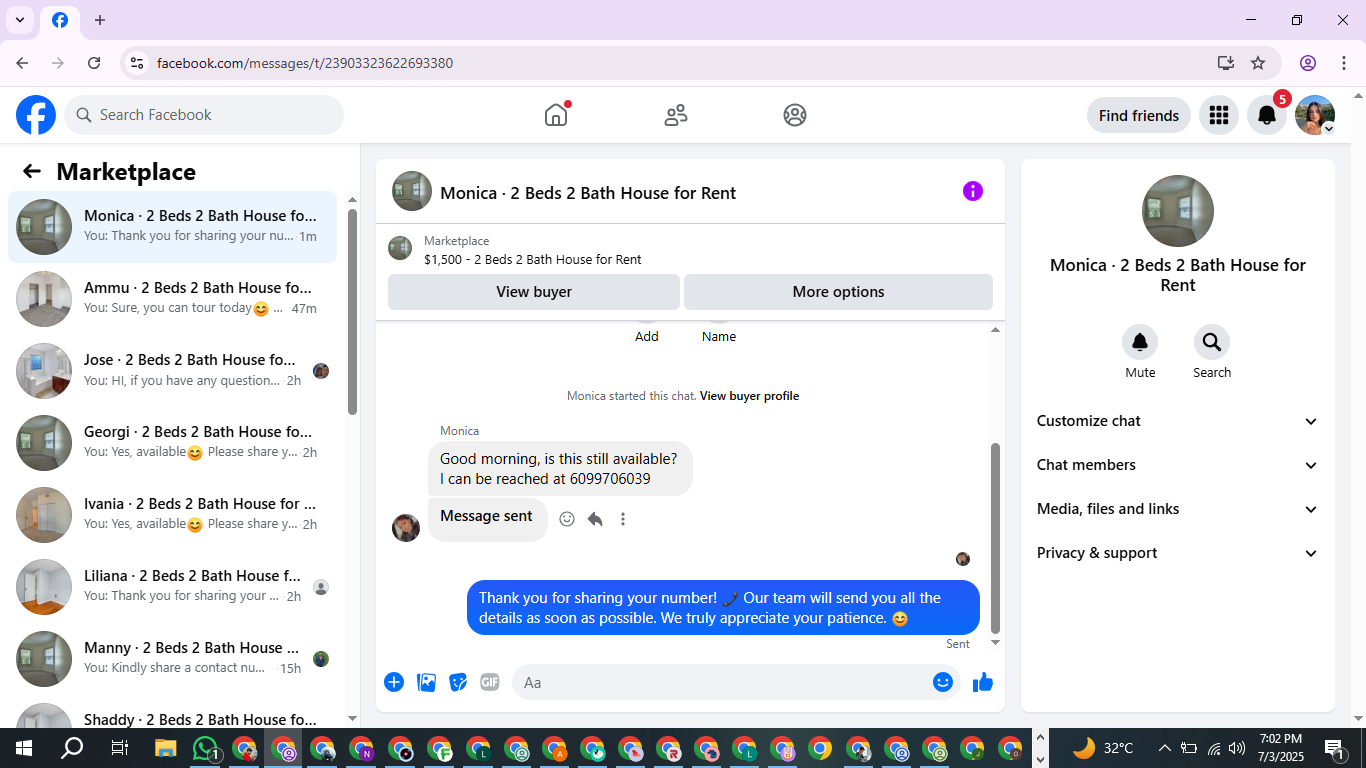Viewport: 1366px width, 768px height.
Task: Click the Find friends button
Action: click(1139, 115)
